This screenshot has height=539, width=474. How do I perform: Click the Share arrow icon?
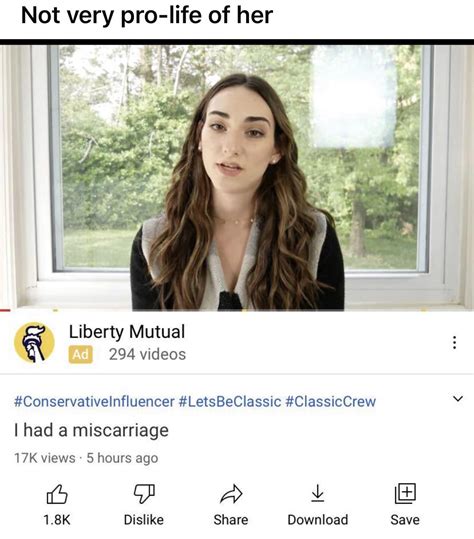click(231, 494)
